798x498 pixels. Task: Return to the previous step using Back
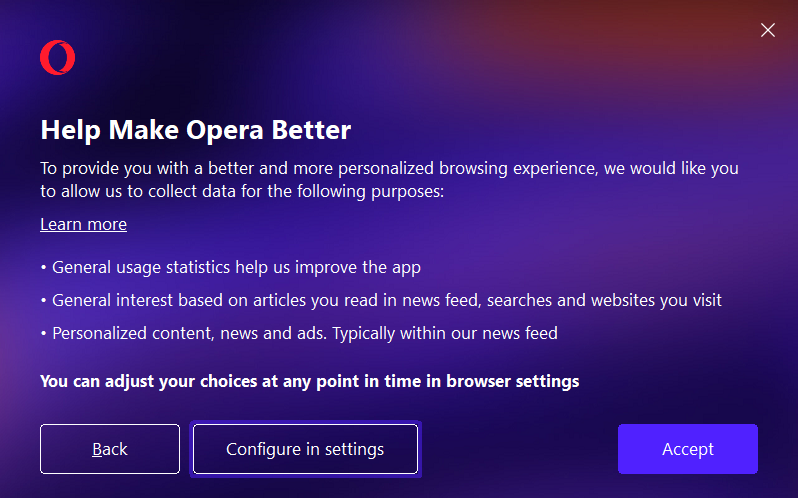point(110,449)
